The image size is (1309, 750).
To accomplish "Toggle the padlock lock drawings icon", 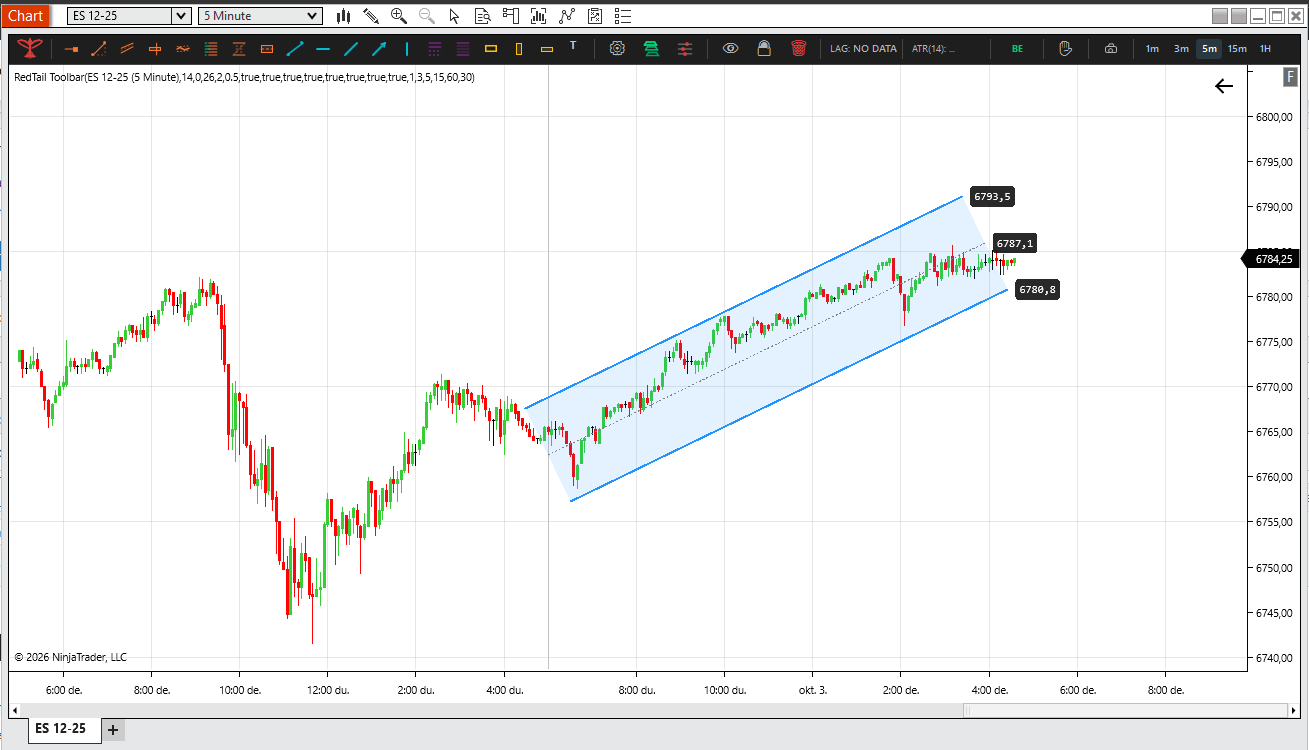I will coord(764,48).
